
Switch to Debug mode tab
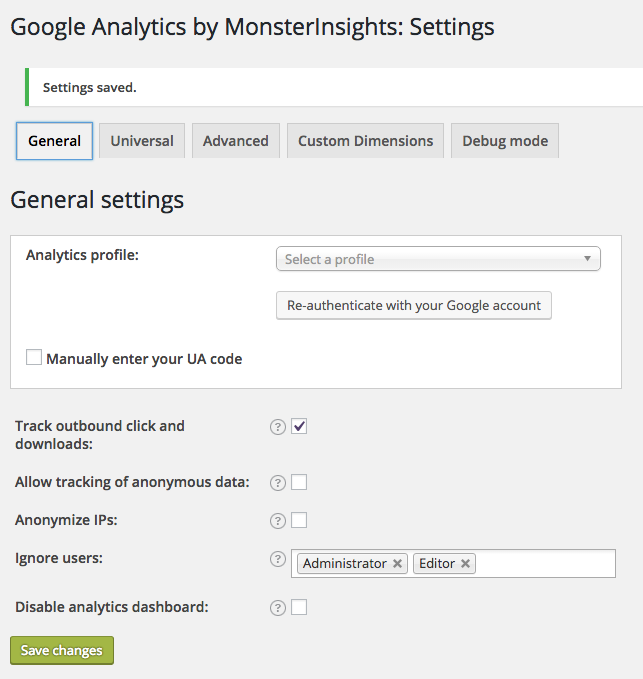pyautogui.click(x=505, y=141)
